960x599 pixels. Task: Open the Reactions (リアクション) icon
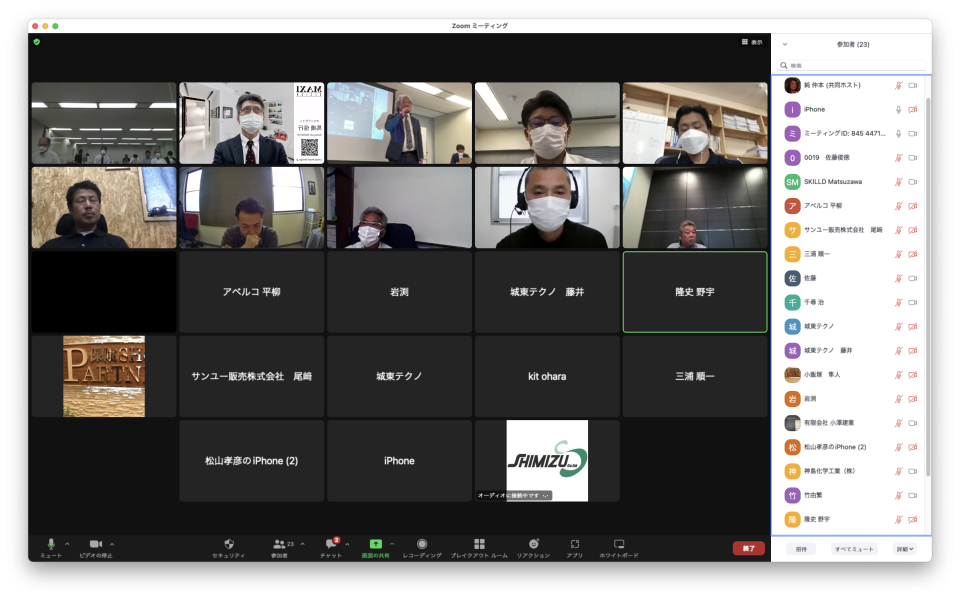(533, 544)
